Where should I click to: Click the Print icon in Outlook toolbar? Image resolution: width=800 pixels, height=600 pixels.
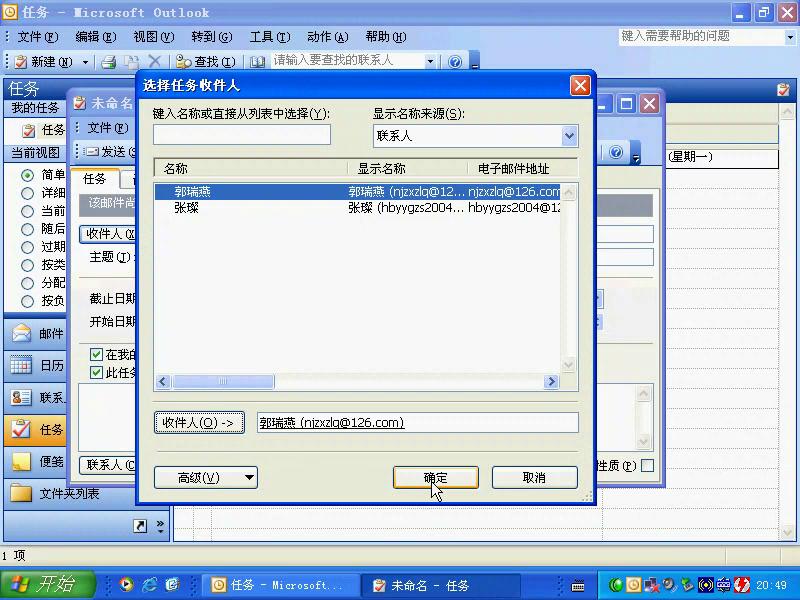[x=108, y=62]
